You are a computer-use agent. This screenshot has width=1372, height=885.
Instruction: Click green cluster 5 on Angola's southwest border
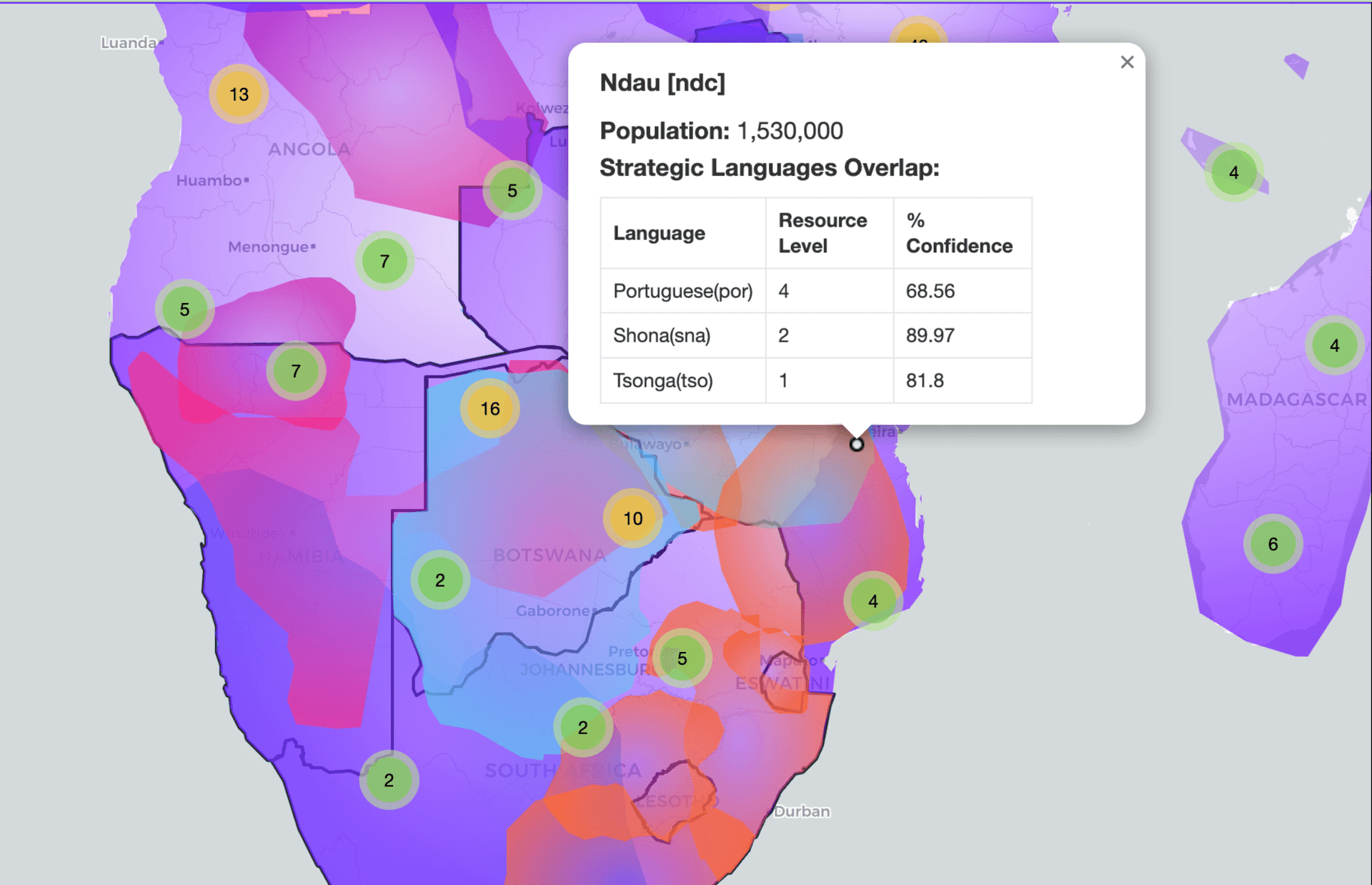click(x=184, y=310)
